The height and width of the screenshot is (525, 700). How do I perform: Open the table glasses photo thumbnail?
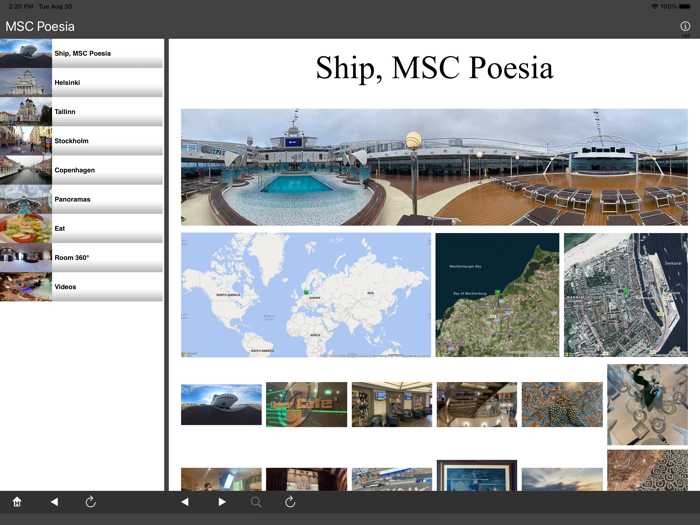647,404
